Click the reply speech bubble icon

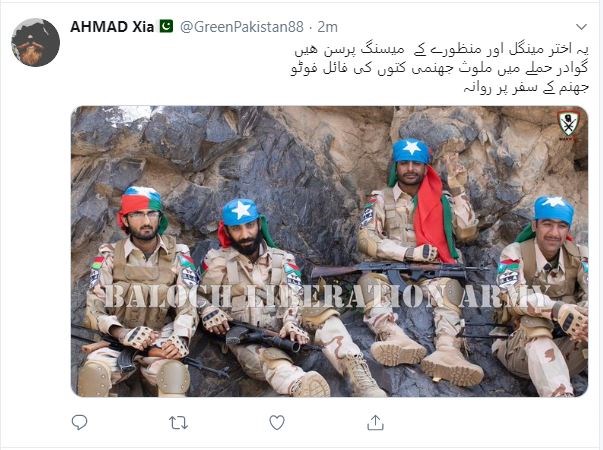(80, 423)
